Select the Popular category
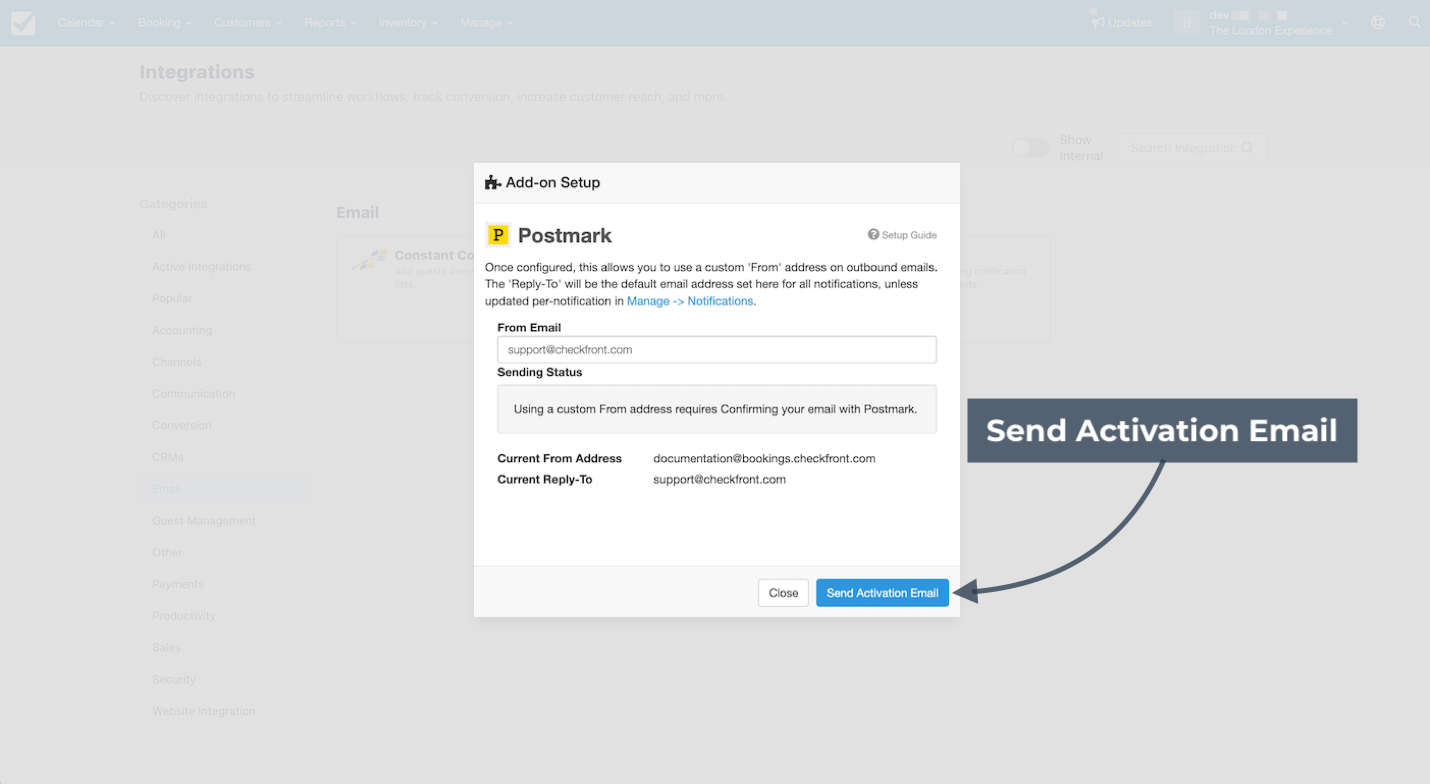The image size is (1430, 784). click(x=172, y=298)
